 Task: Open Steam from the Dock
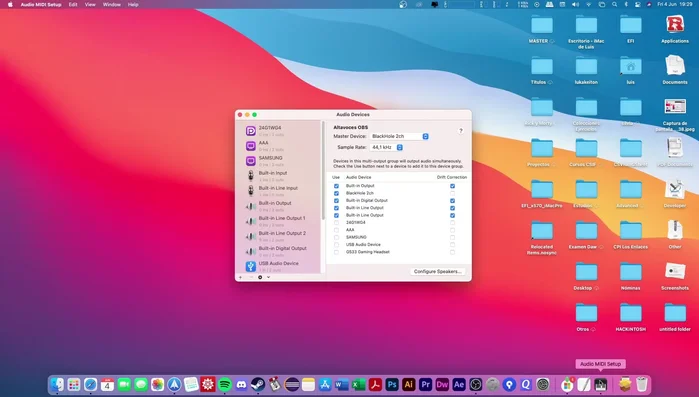[x=258, y=385]
